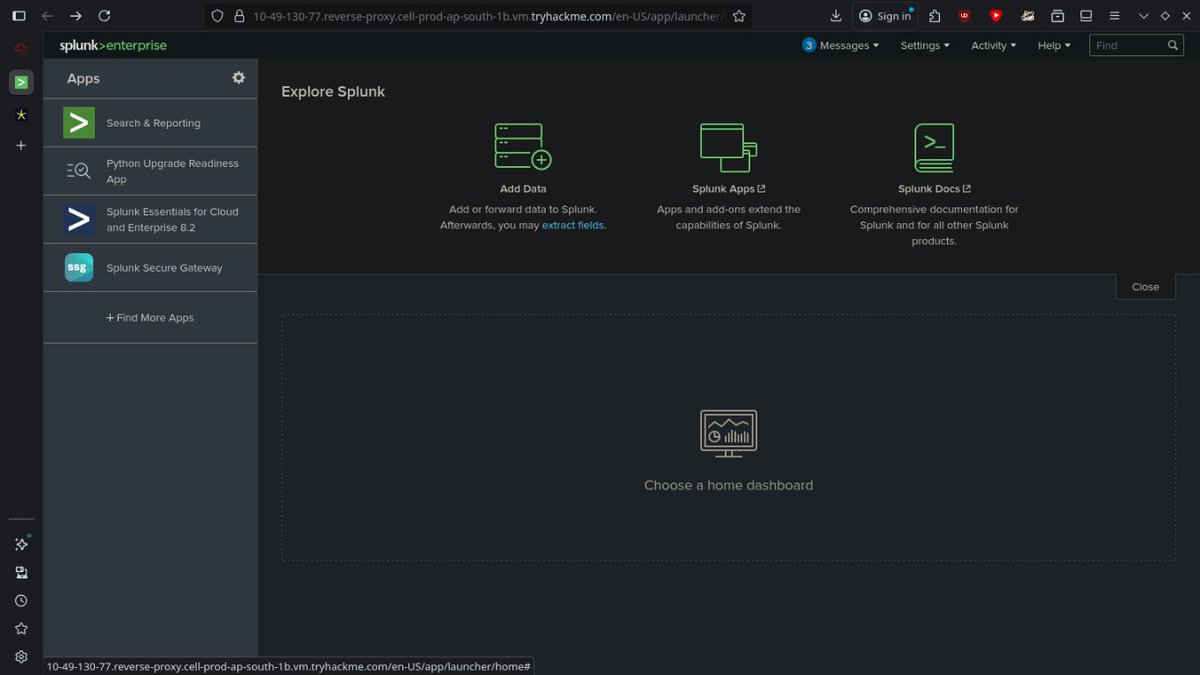This screenshot has width=1200, height=675.
Task: Click the Splunk Docs book icon
Action: pyautogui.click(x=934, y=147)
